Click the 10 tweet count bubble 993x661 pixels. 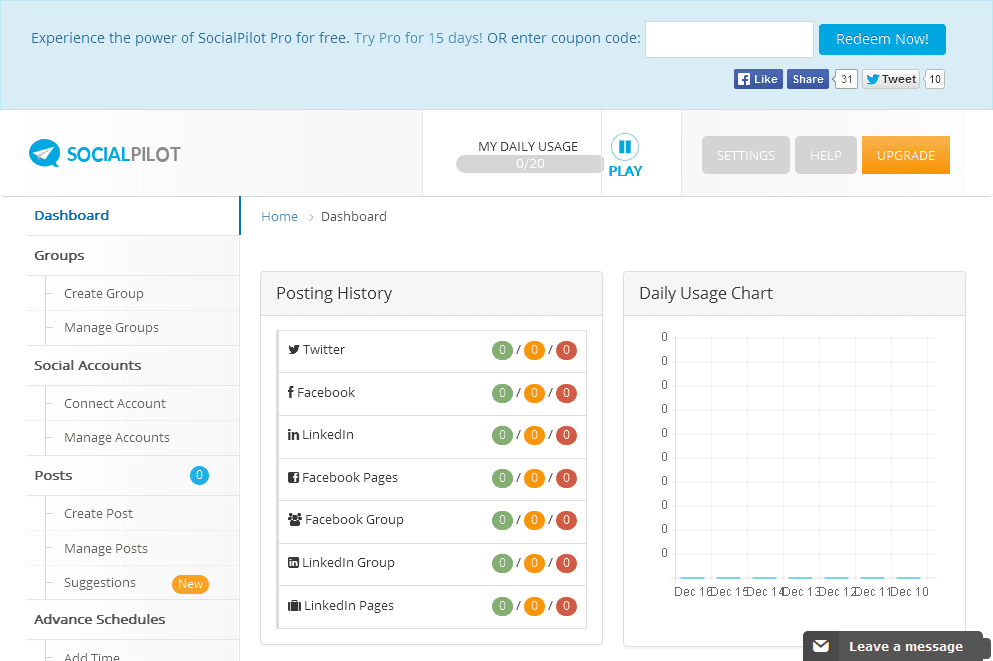click(x=935, y=79)
